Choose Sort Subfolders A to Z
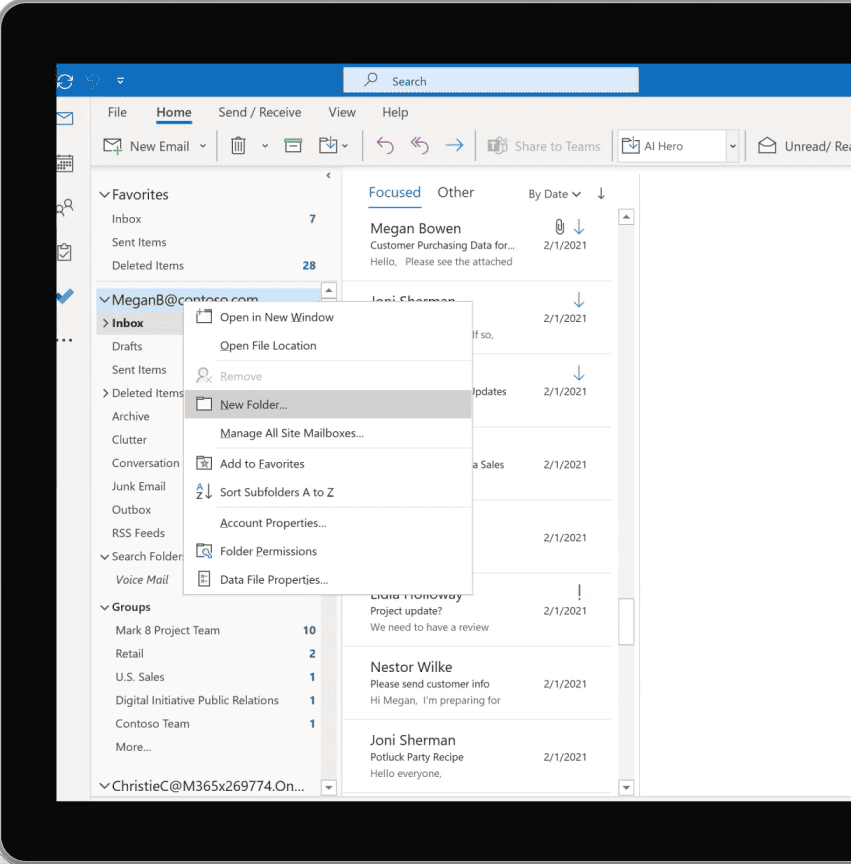 328,492
